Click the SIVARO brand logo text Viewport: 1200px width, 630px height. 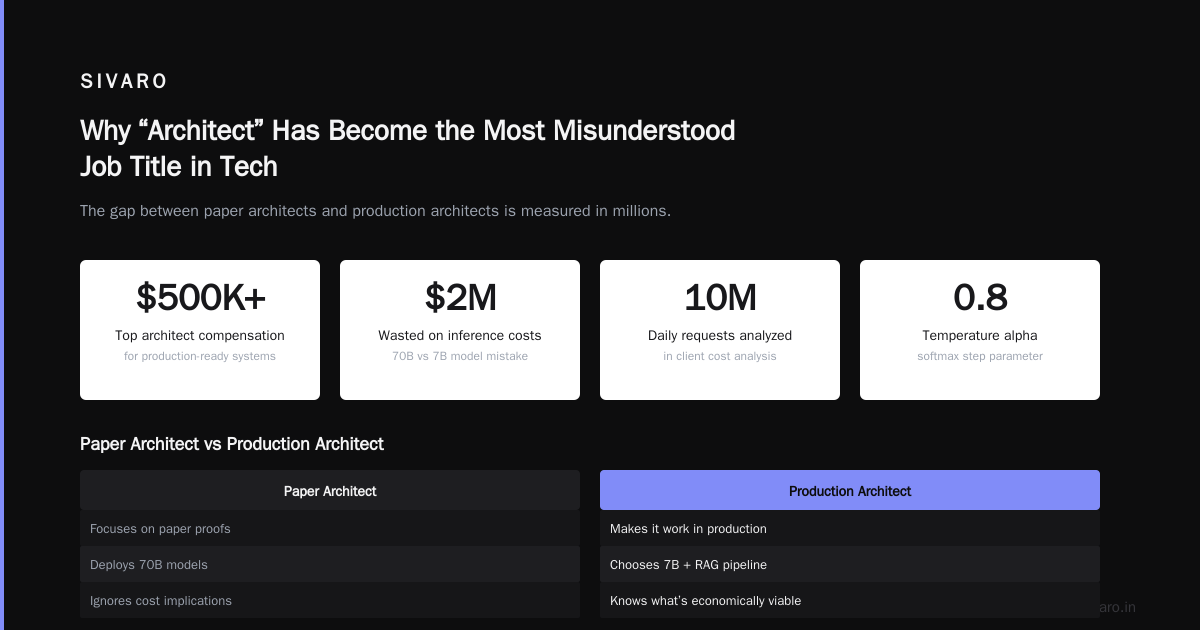(x=124, y=82)
